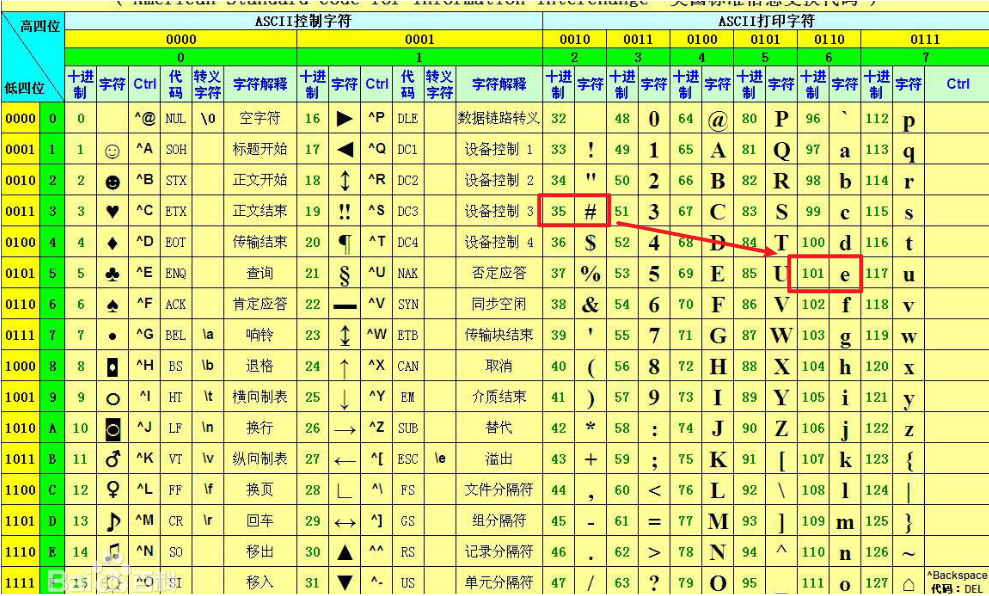This screenshot has height=596, width=989.
Task: Select the heart symbol at decimal 3
Action: coord(112,208)
